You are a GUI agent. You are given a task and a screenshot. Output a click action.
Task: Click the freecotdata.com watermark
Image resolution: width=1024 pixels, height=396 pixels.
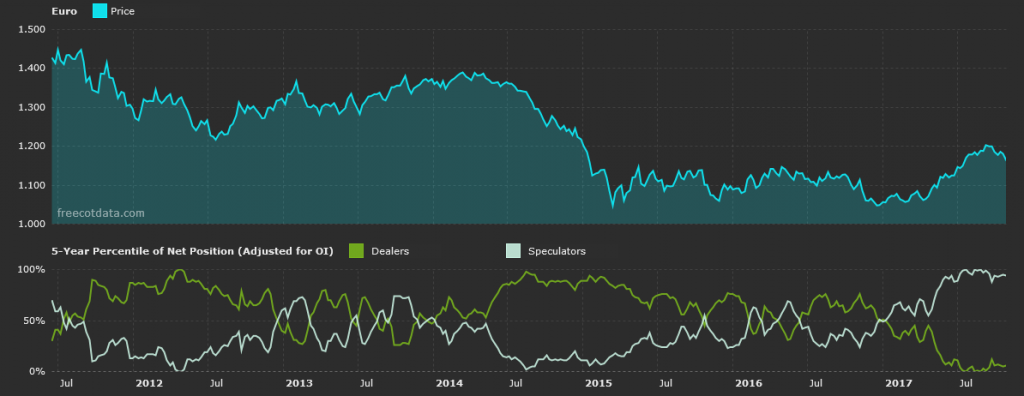point(101,213)
